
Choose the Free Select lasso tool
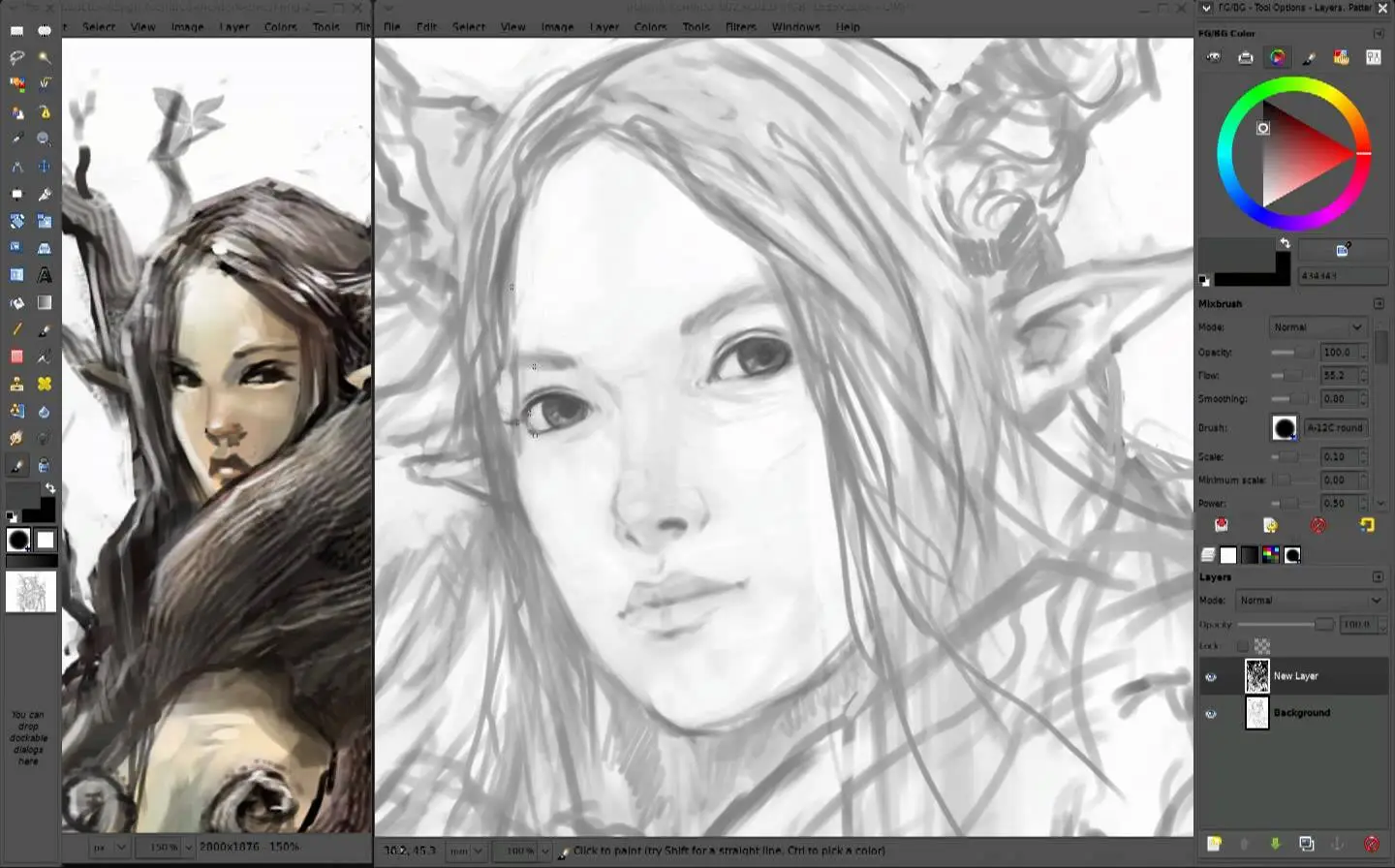click(16, 58)
